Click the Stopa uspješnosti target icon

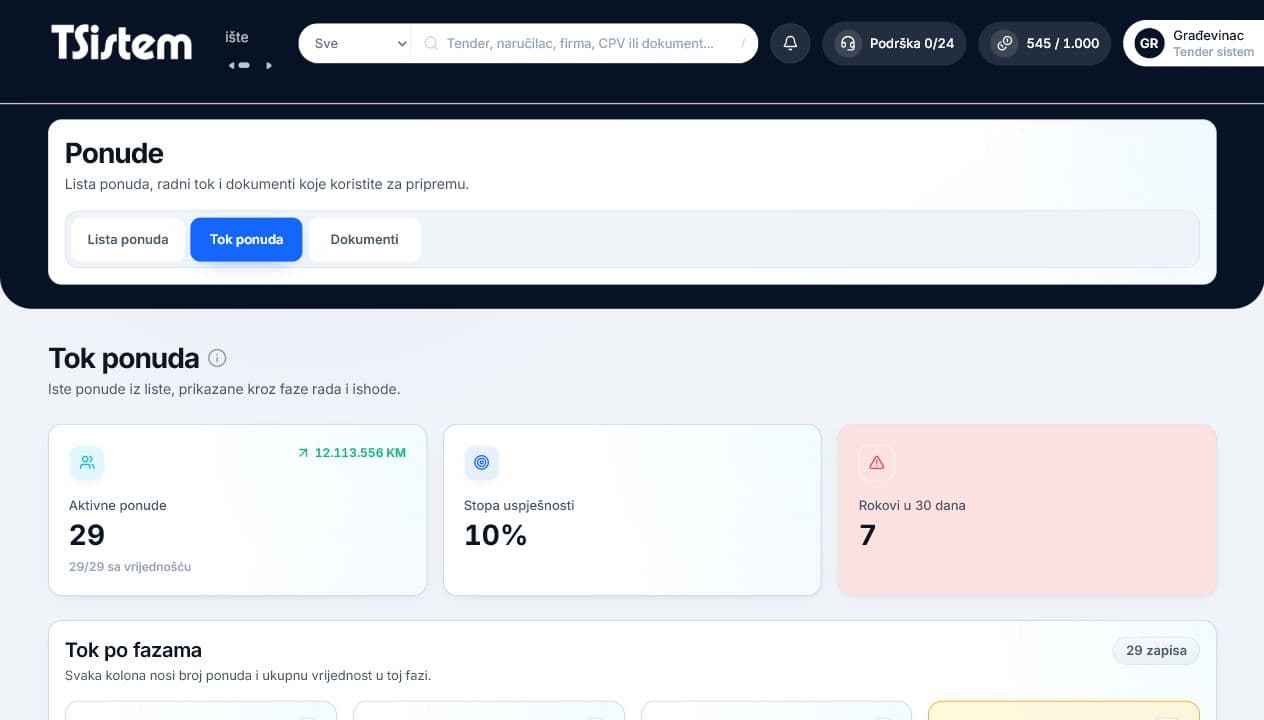(481, 462)
